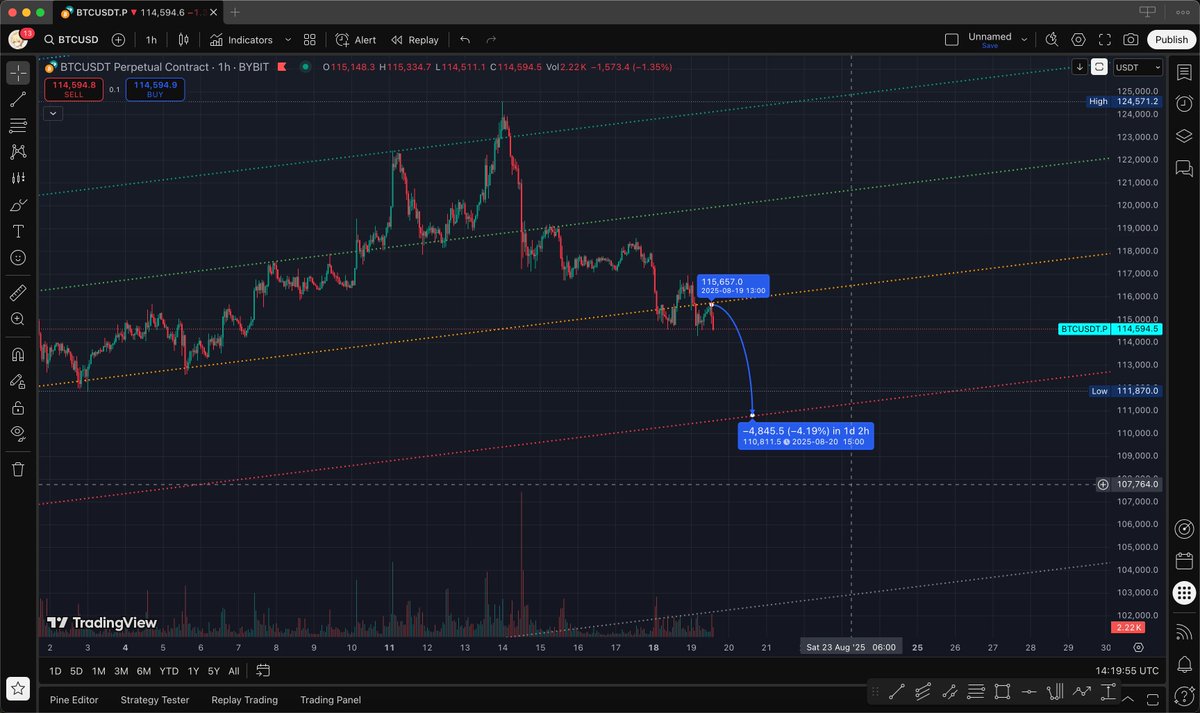Image resolution: width=1200 pixels, height=713 pixels.
Task: Create an Alert from the top toolbar
Action: pyautogui.click(x=356, y=40)
